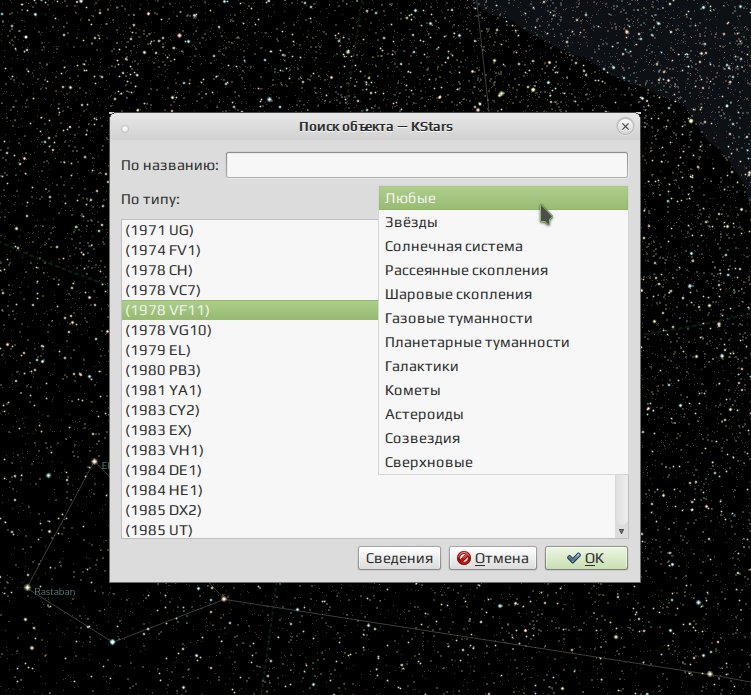751x695 pixels.
Task: Select object "(1978 VC7)"
Action: (250, 290)
